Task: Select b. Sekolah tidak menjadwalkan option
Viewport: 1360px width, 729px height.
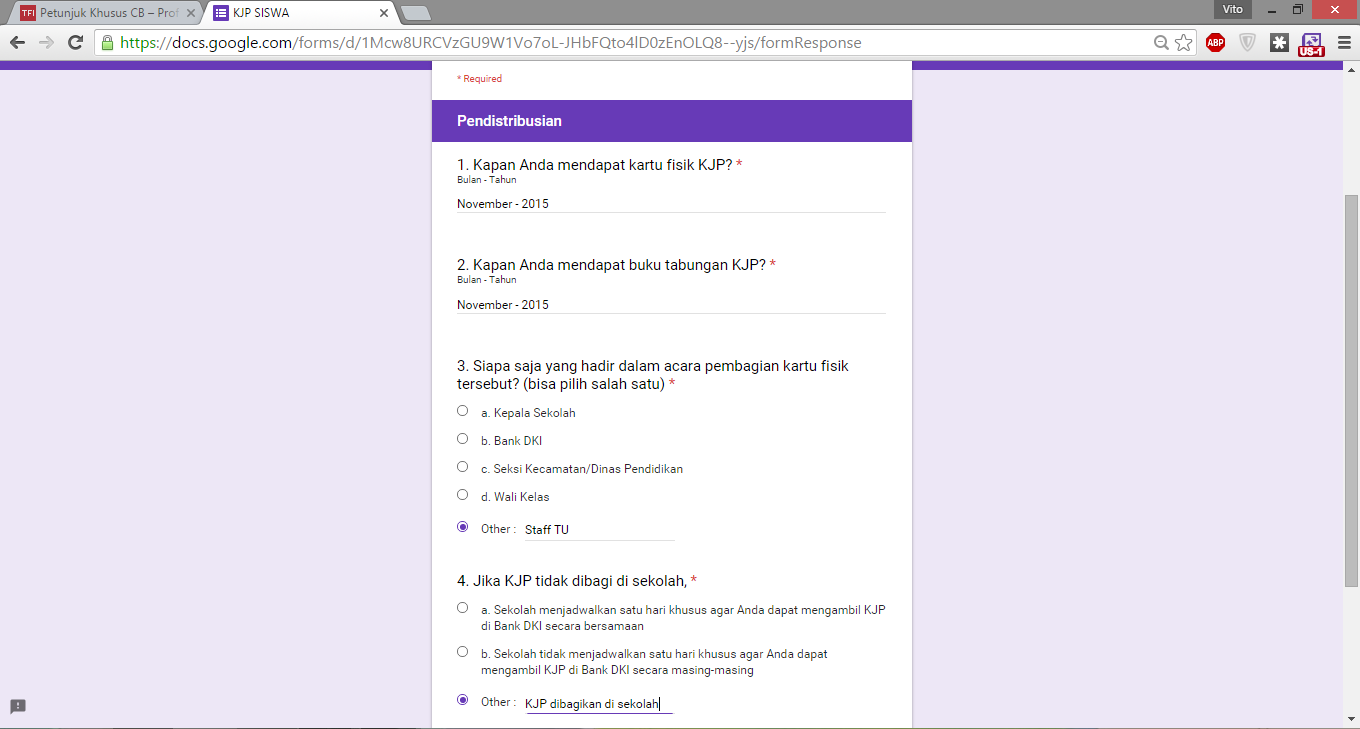Action: 462,652
